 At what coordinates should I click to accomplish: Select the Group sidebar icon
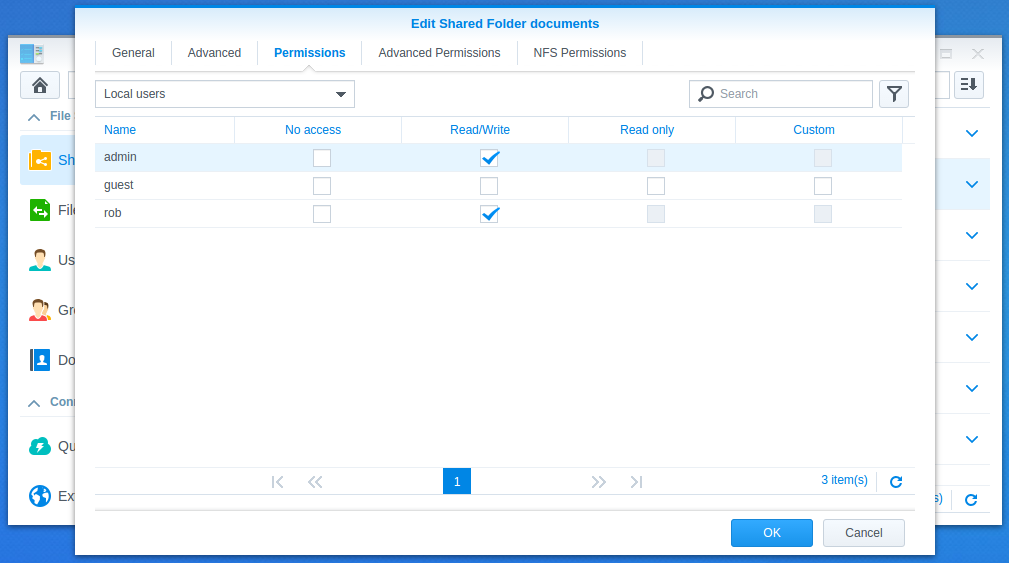pyautogui.click(x=40, y=310)
